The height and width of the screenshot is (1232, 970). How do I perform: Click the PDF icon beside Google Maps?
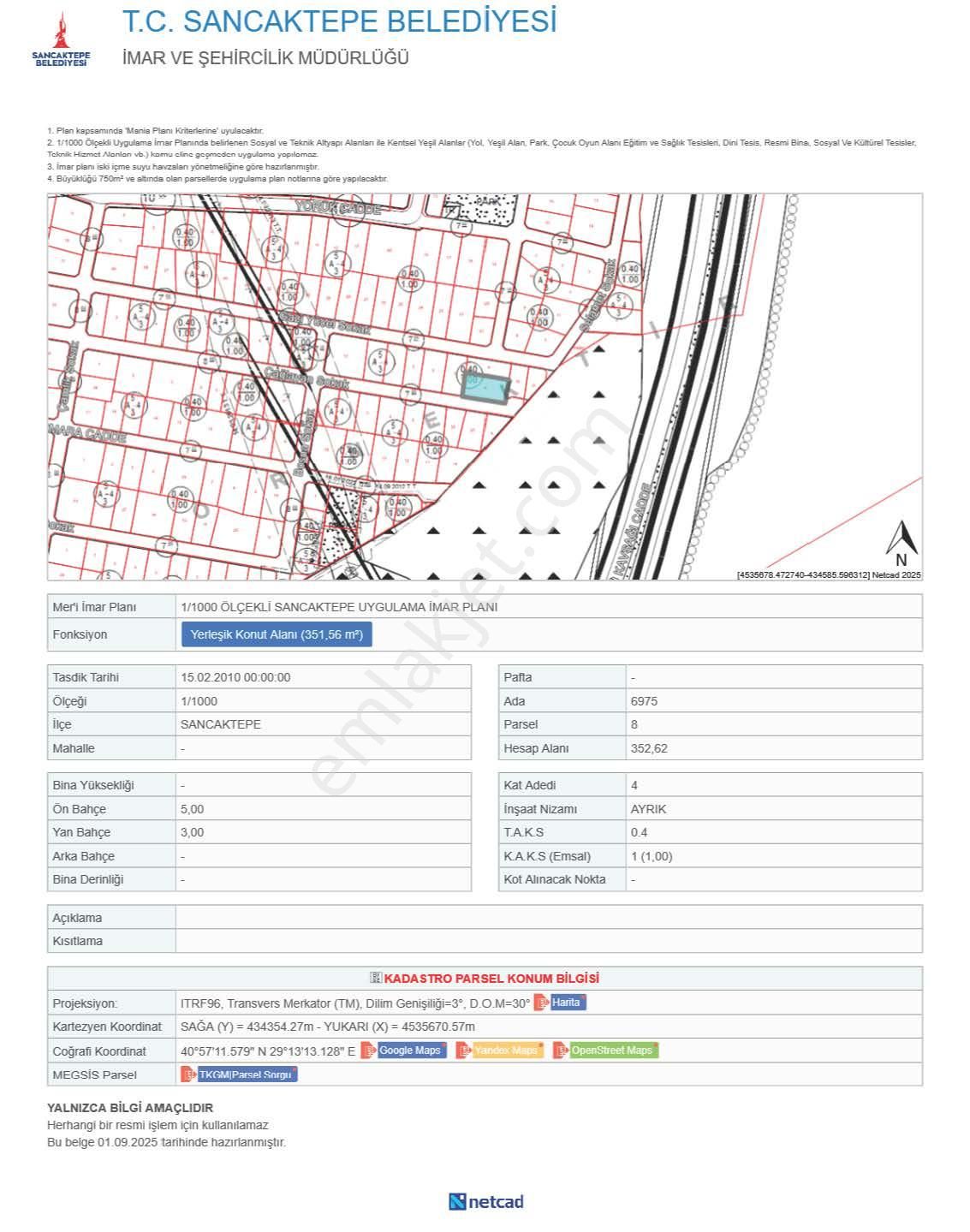click(x=368, y=1050)
